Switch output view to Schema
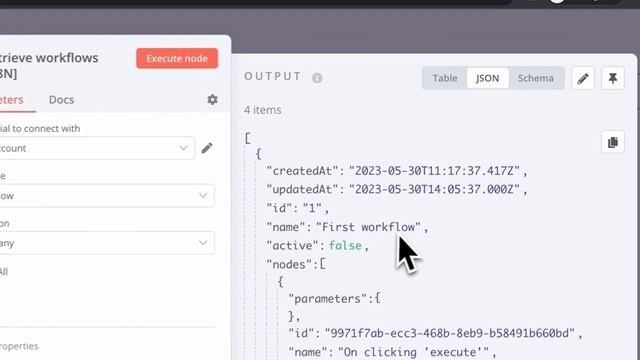Viewport: 640px width, 360px height. coord(536,78)
